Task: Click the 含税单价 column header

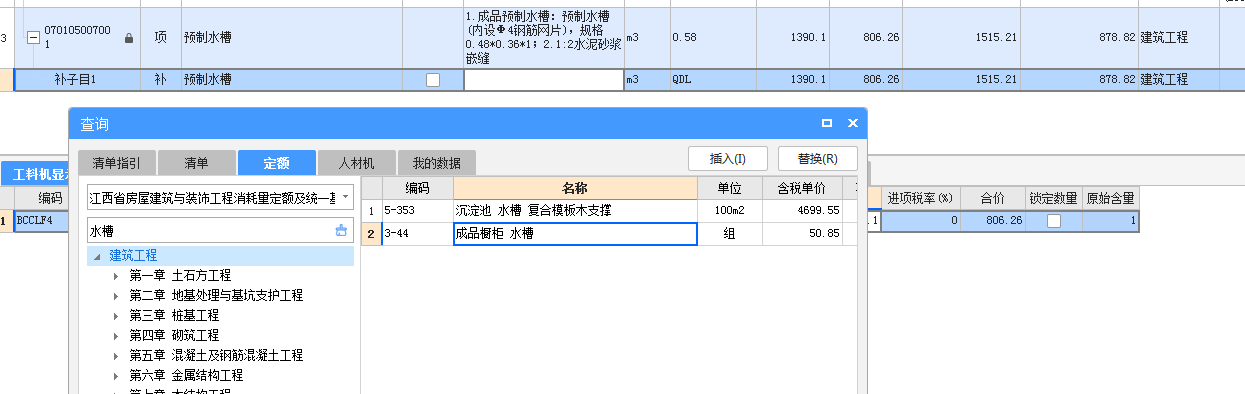Action: pyautogui.click(x=802, y=188)
